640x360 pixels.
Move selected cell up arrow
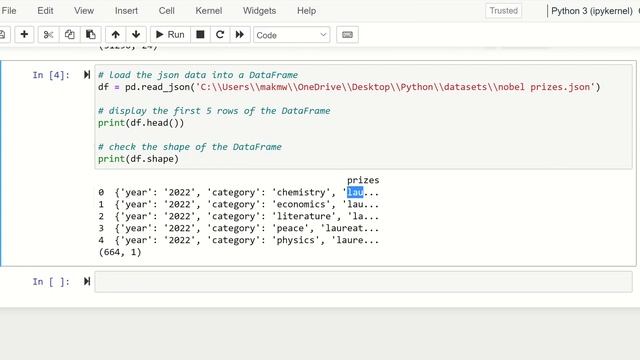(116, 35)
